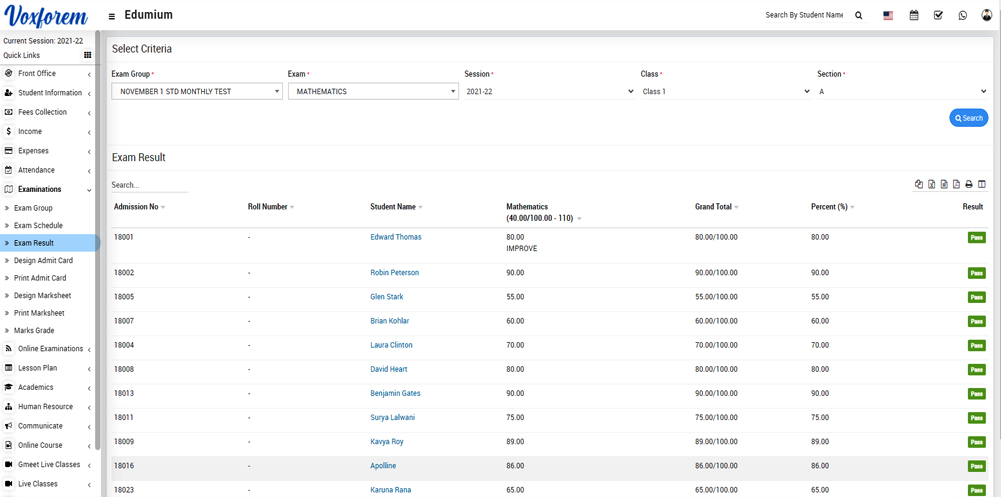Click the WhatsApp icon in header

pyautogui.click(x=963, y=16)
